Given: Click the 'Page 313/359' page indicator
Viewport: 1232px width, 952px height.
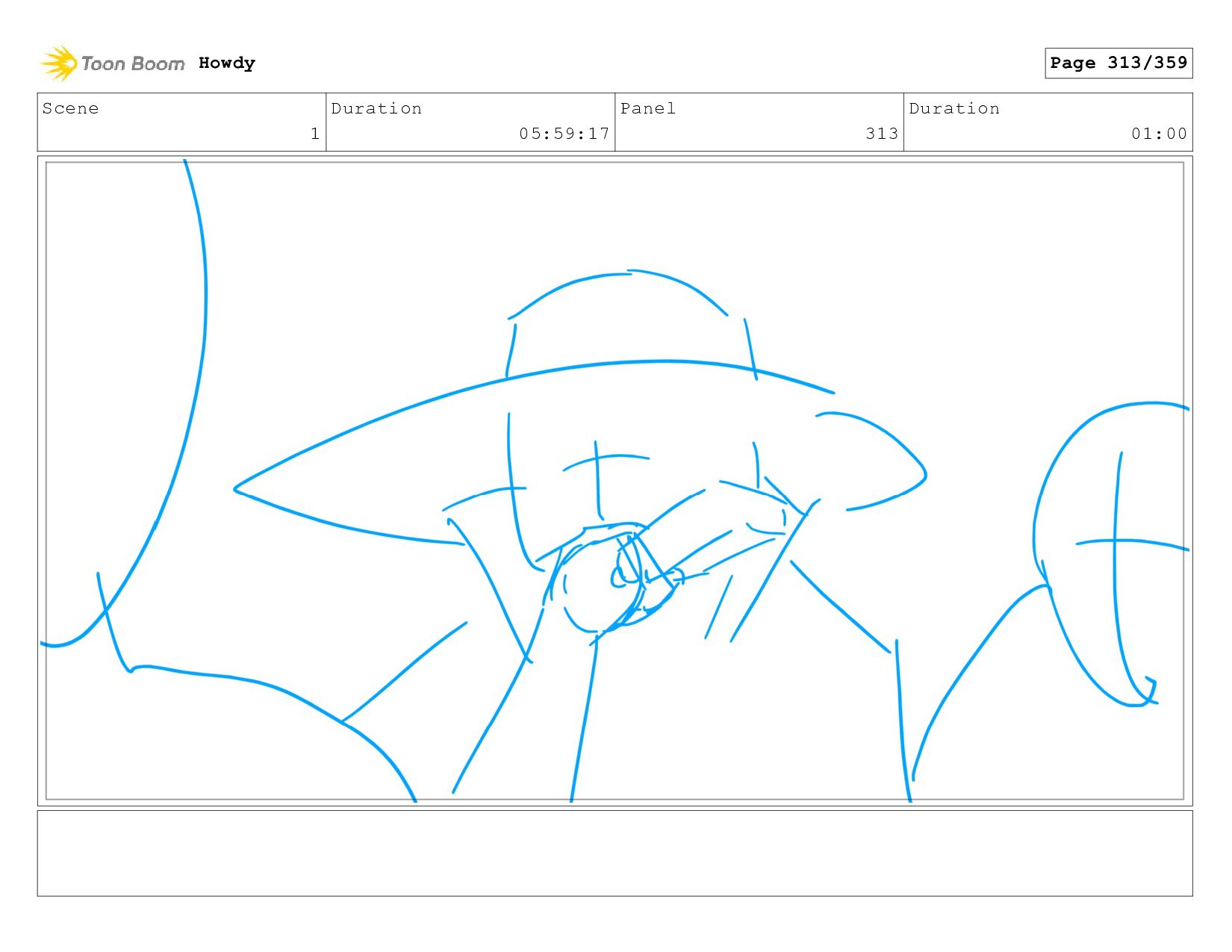Looking at the screenshot, I should pos(1119,63).
